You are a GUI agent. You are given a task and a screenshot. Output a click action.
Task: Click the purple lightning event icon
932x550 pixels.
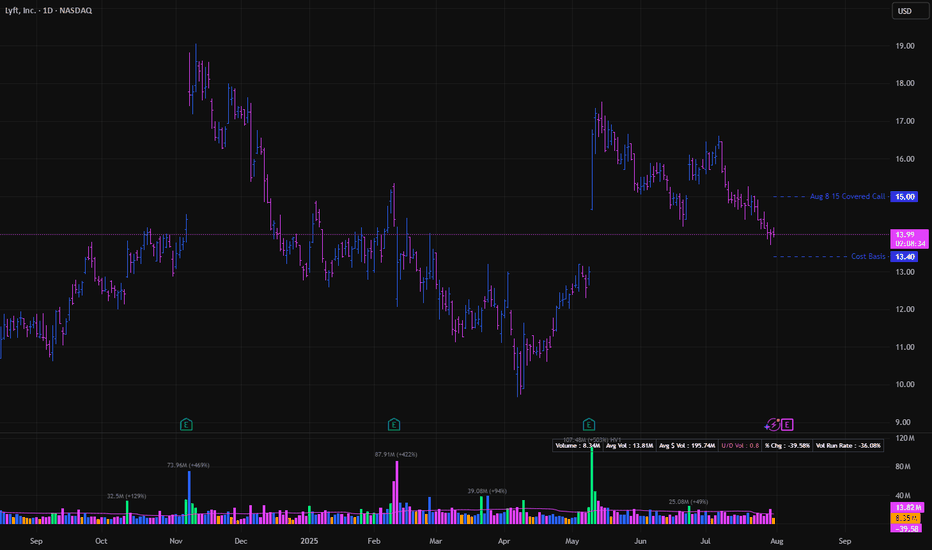(772, 425)
